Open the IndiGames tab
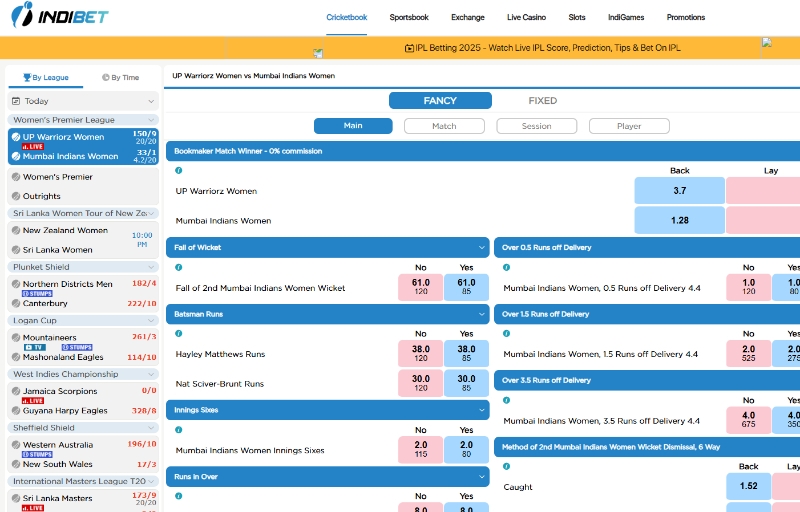 tap(626, 17)
